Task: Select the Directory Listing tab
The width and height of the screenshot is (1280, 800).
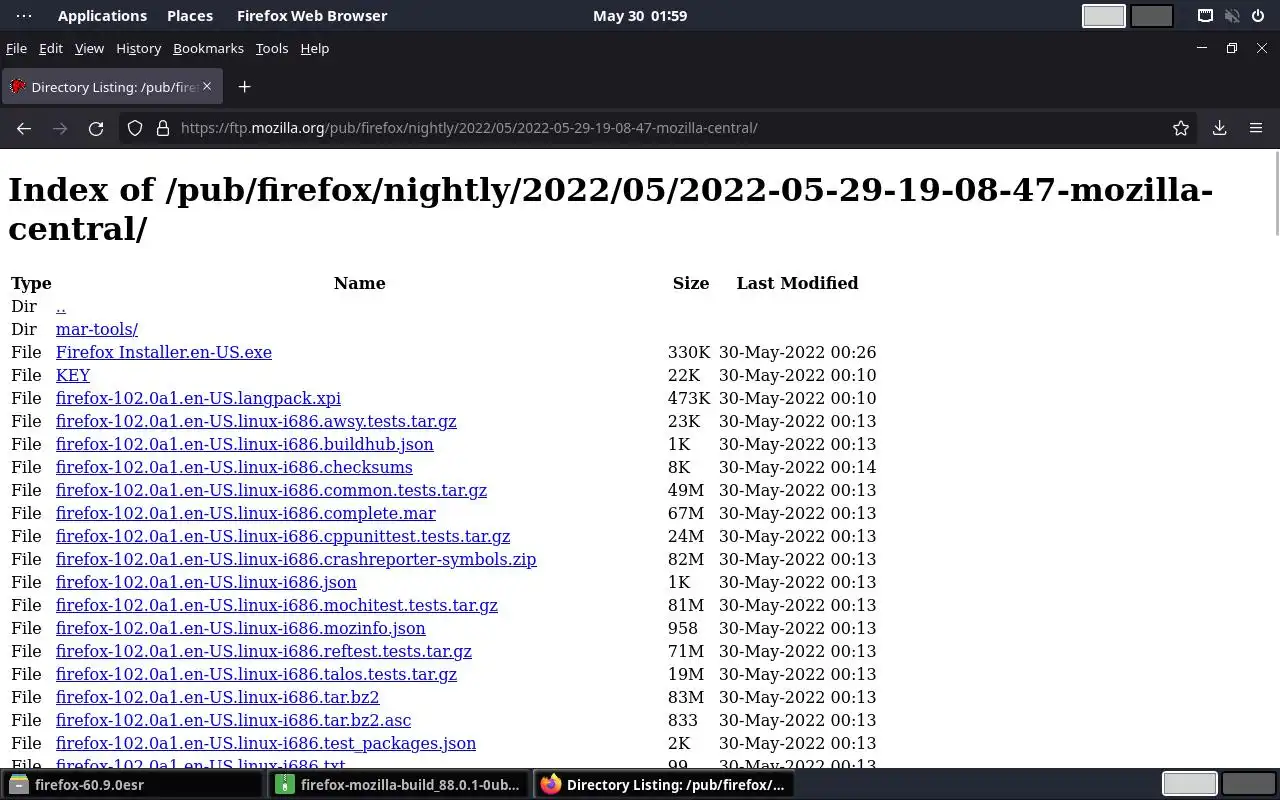Action: 110,87
